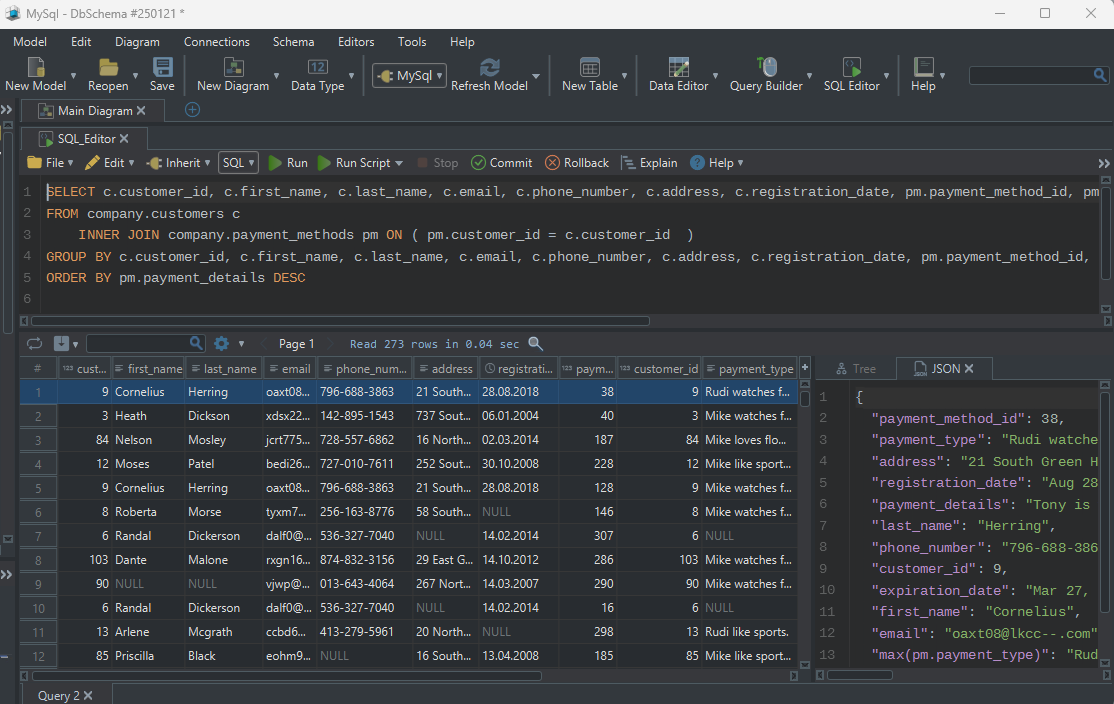
Task: Open the SQL Editor tool
Action: click(851, 67)
